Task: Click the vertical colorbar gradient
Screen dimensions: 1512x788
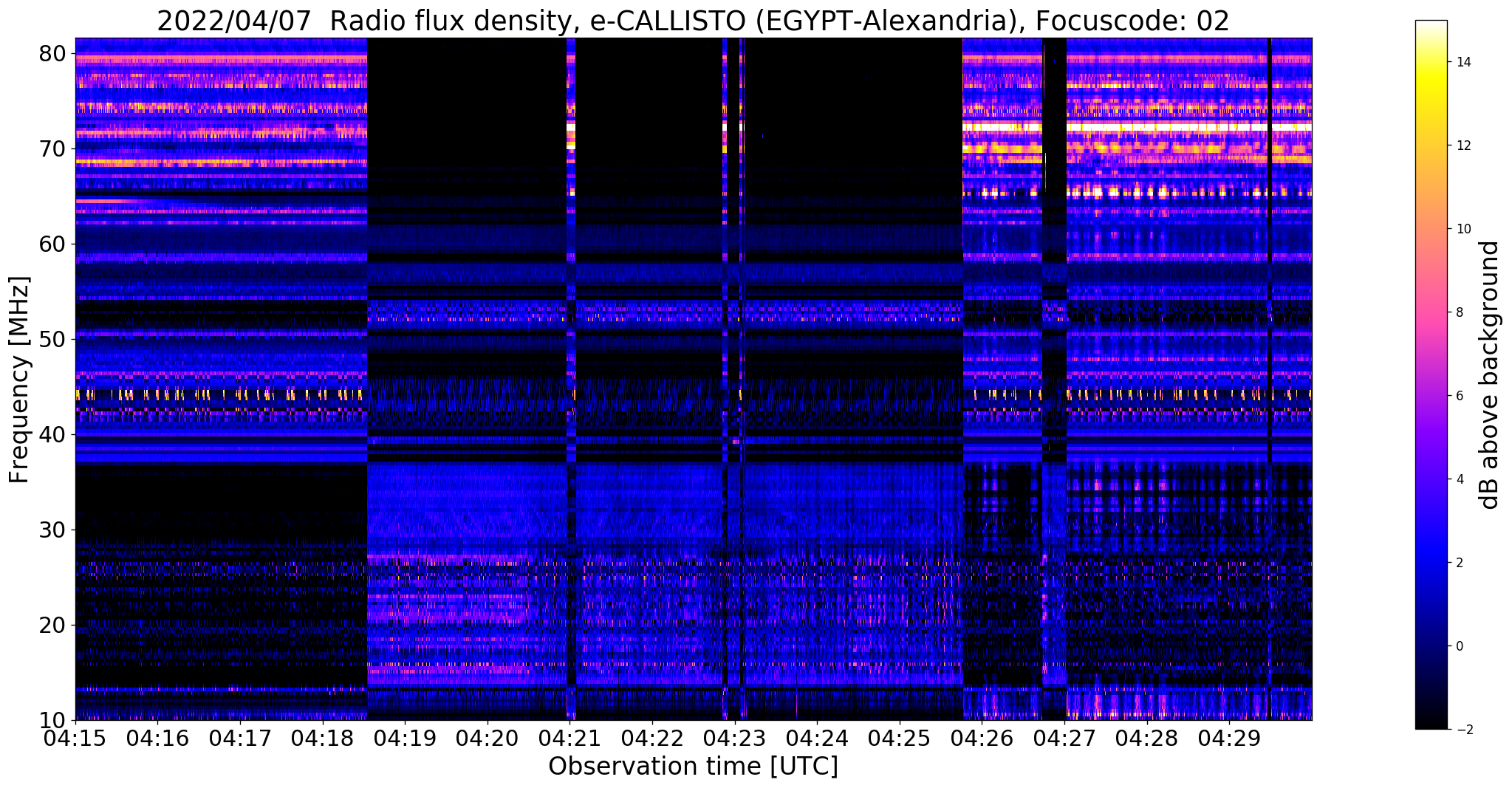Action: 1431,374
